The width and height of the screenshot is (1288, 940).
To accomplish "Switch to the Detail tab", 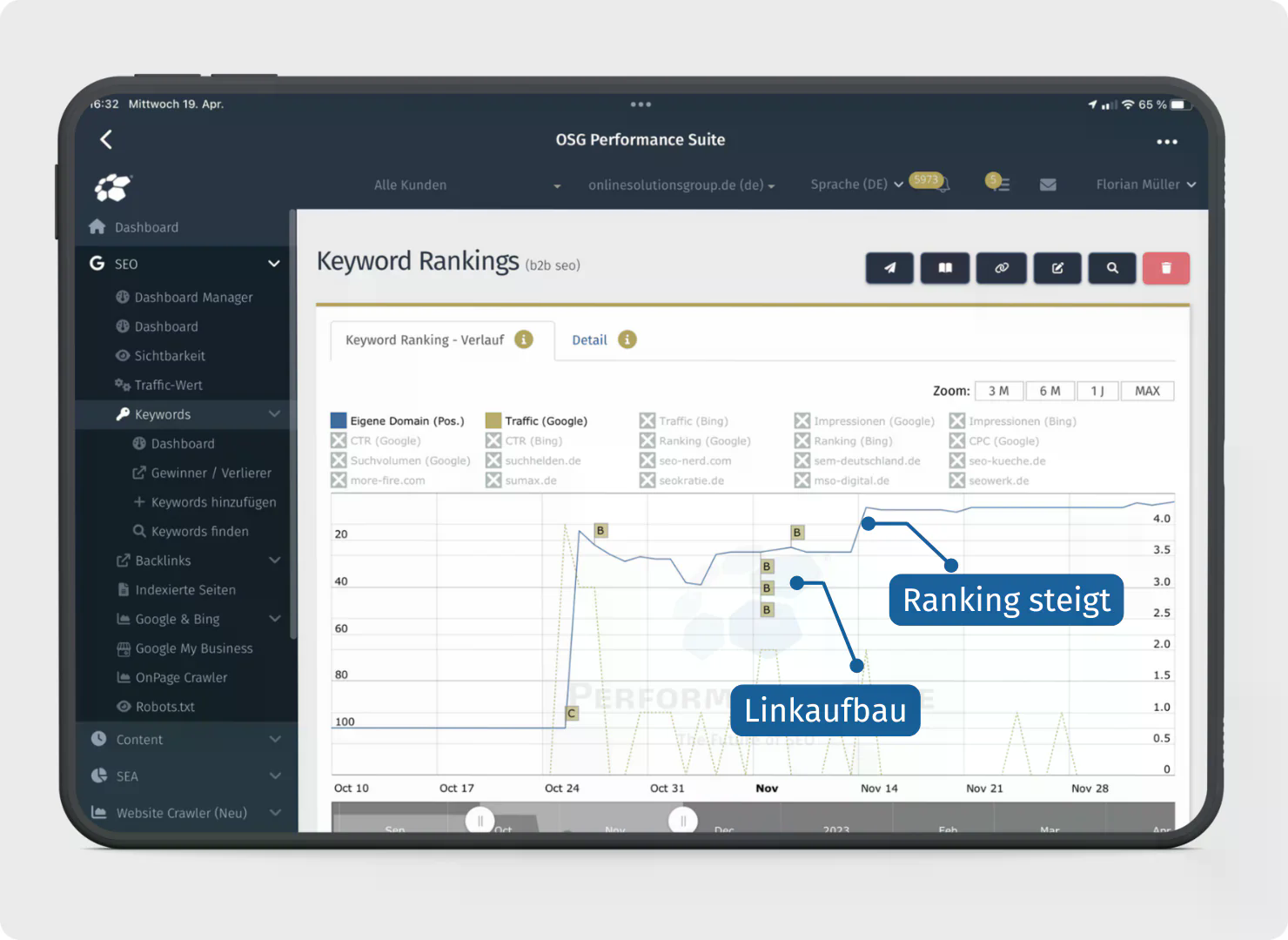I will tap(589, 340).
